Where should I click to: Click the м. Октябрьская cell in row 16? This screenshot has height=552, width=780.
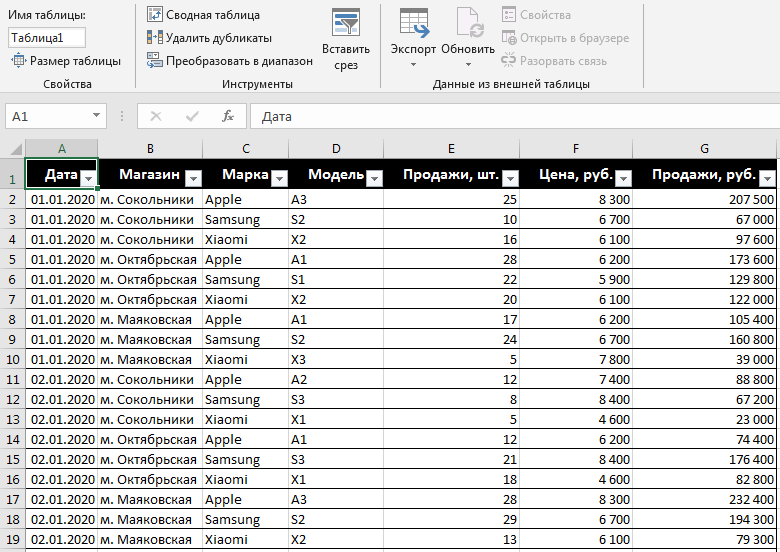150,479
